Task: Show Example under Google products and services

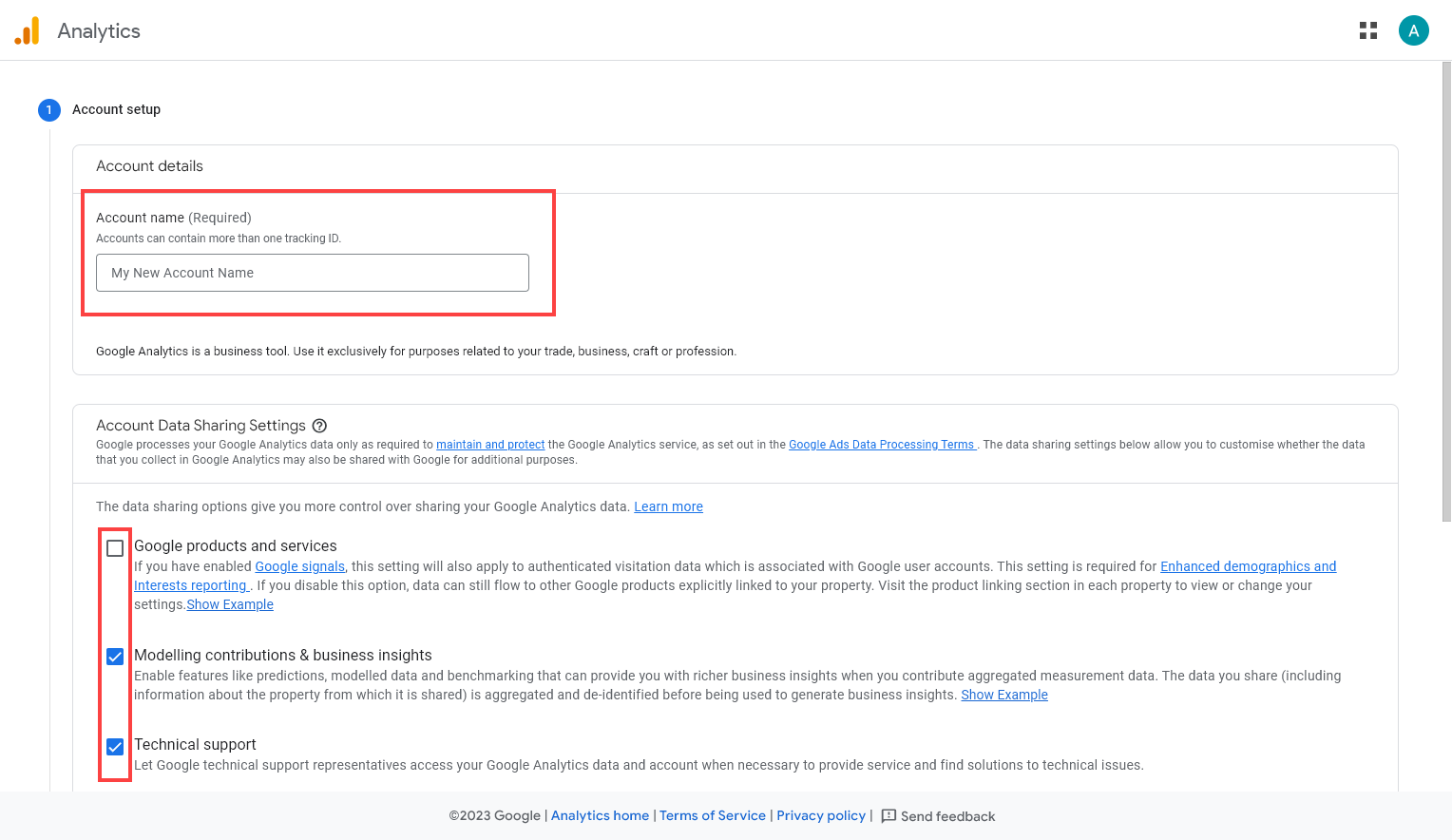Action: (x=230, y=603)
